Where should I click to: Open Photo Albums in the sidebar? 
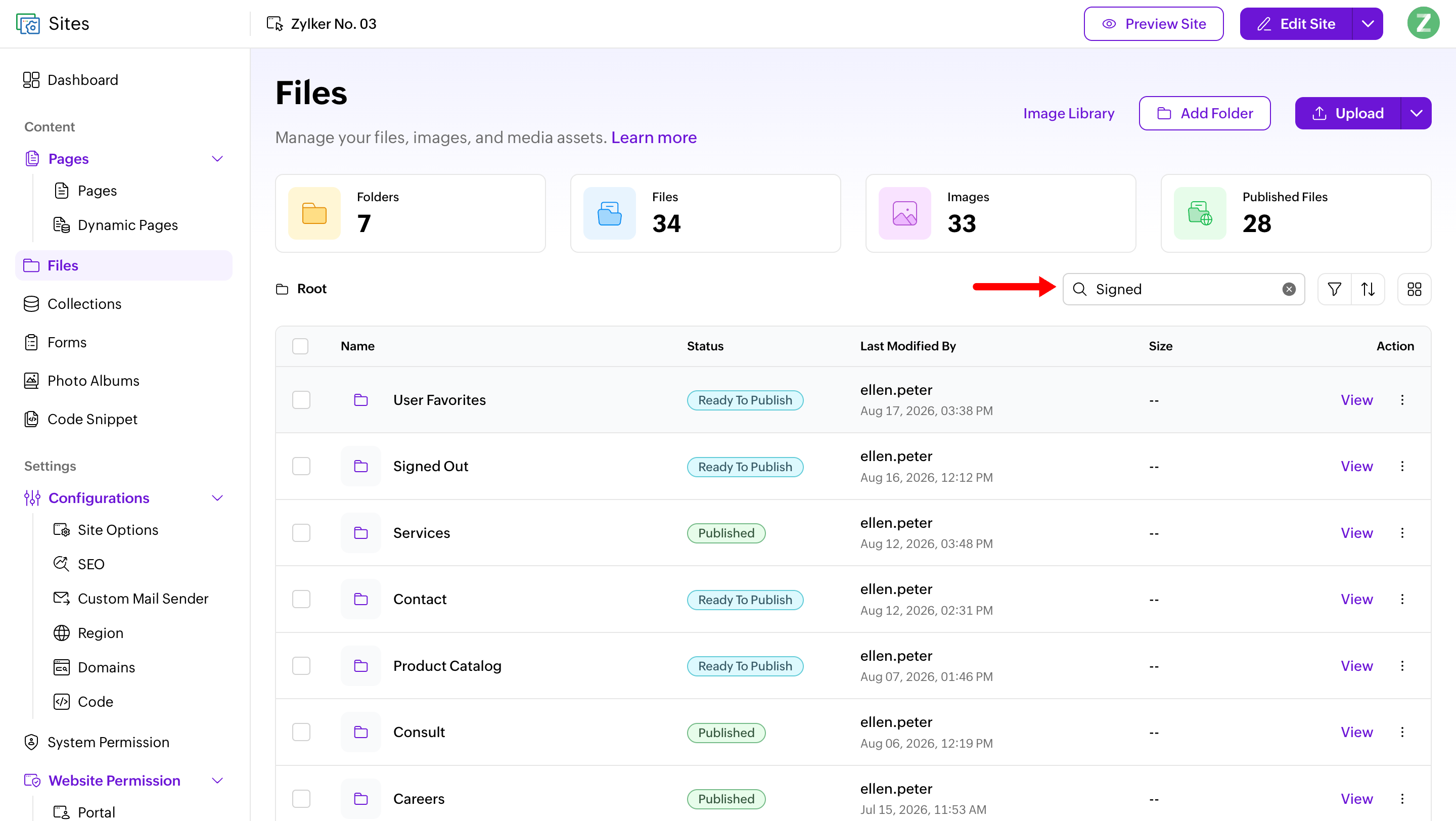[x=81, y=381]
